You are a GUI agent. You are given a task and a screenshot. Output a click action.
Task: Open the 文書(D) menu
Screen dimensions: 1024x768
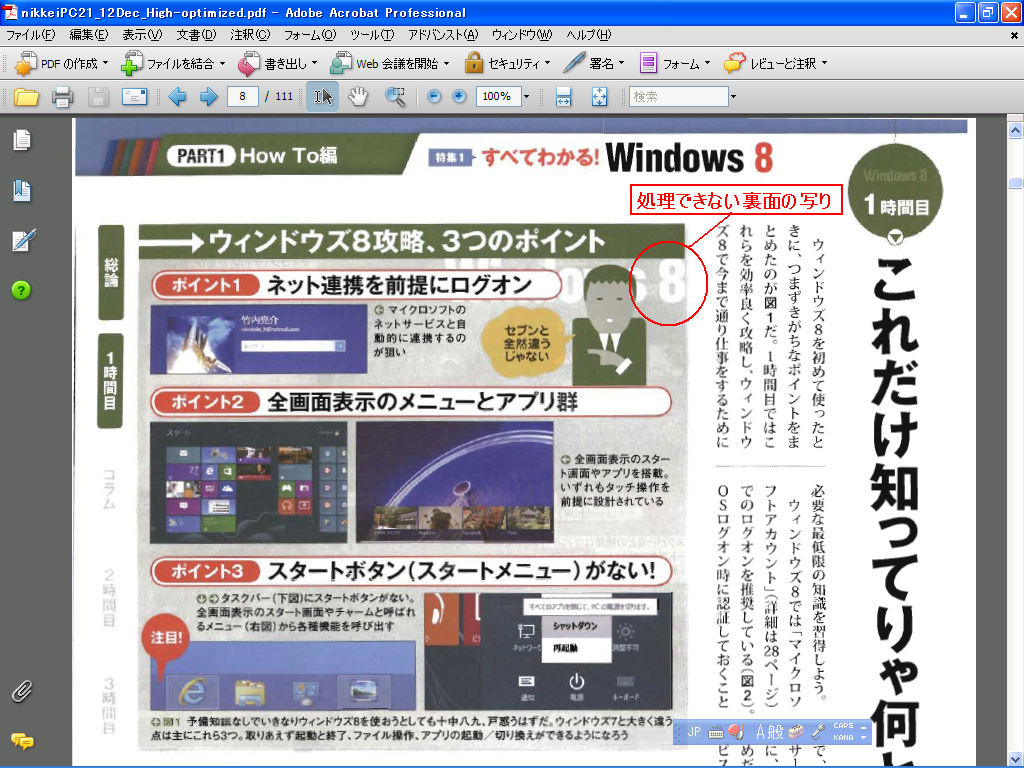[196, 35]
